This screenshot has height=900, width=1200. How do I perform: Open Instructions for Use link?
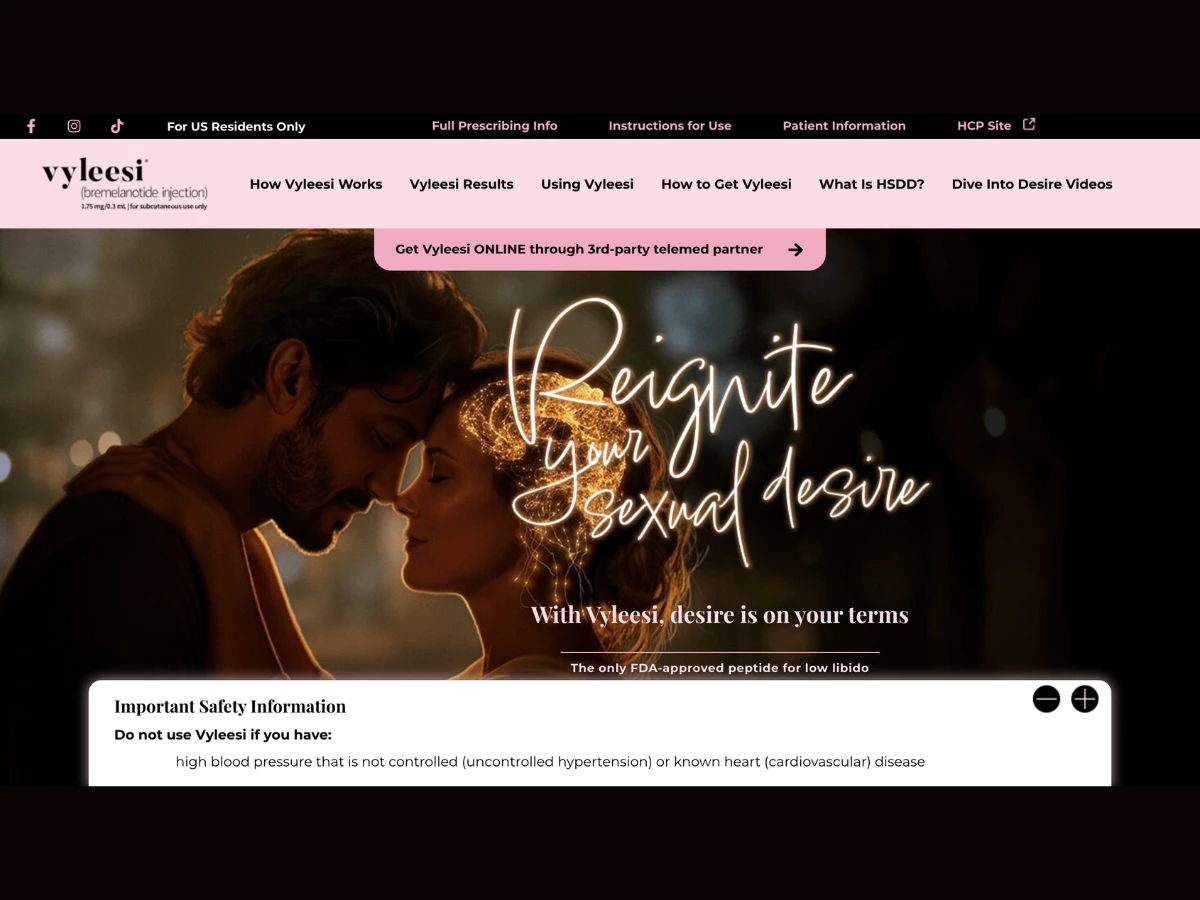pyautogui.click(x=670, y=126)
